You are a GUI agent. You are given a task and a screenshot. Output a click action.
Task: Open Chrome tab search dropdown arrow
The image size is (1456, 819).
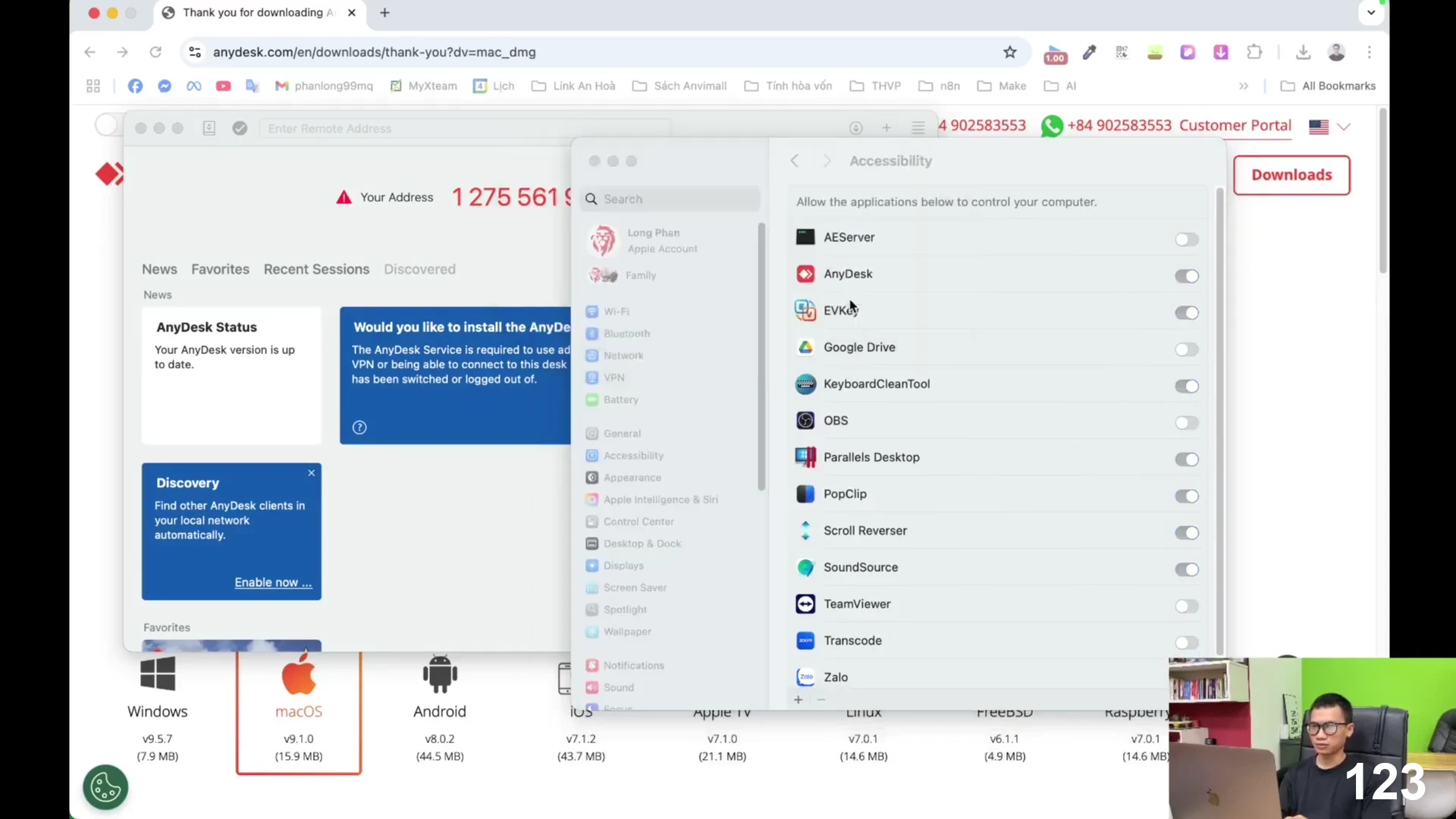[1371, 13]
